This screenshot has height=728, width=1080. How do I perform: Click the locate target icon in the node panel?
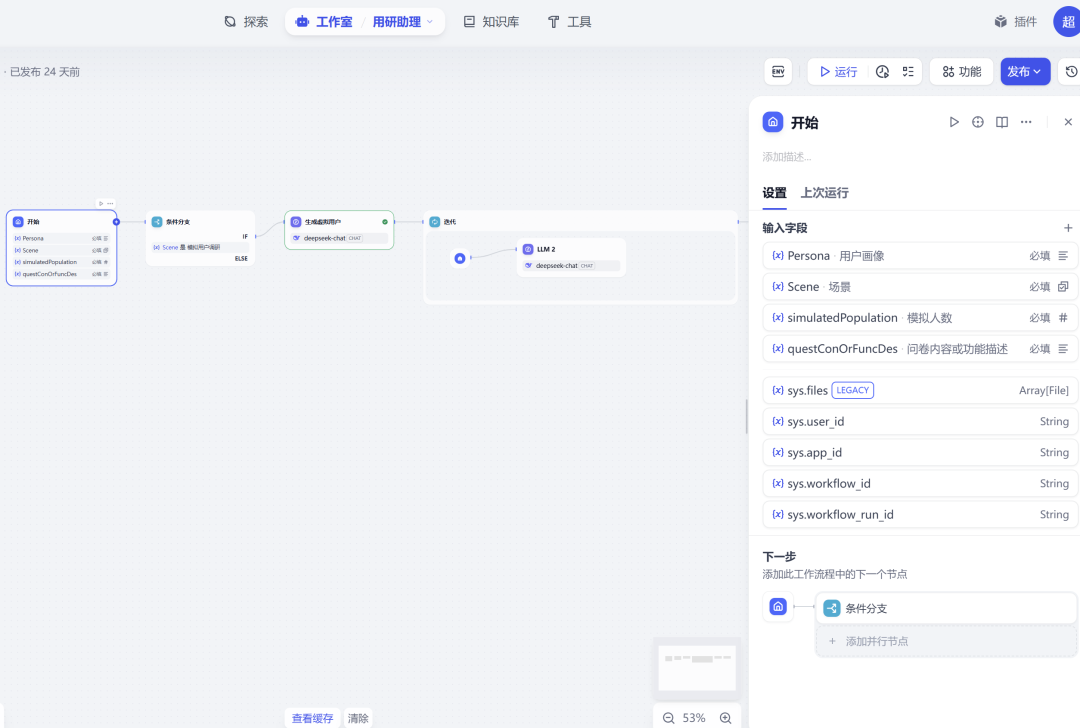click(978, 121)
